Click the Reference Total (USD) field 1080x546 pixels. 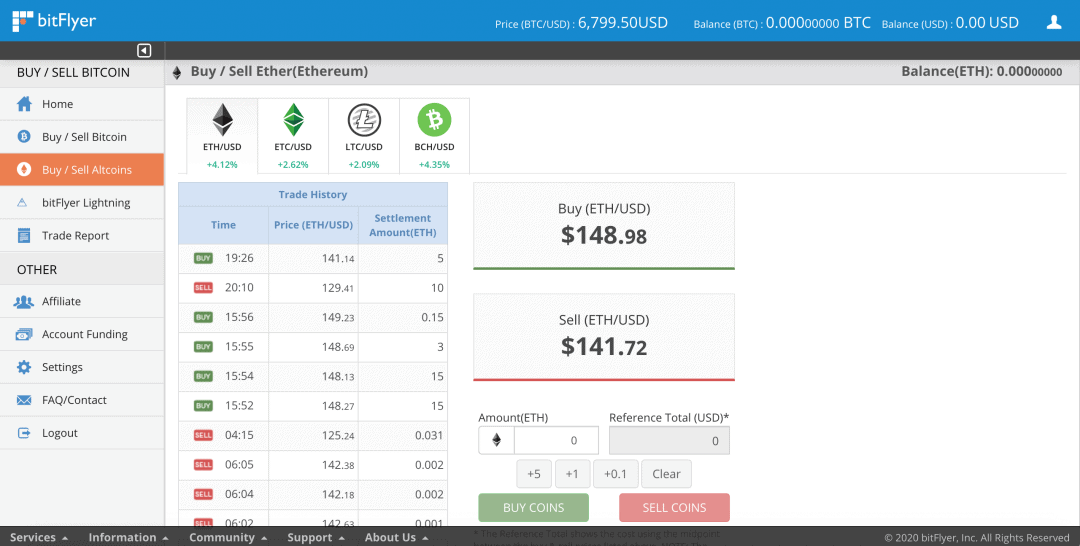669,441
